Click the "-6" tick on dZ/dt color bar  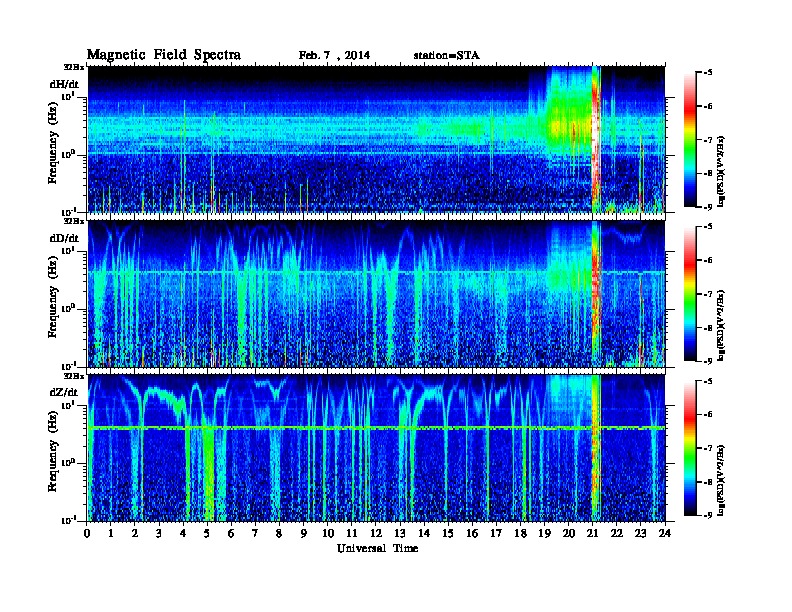708,414
